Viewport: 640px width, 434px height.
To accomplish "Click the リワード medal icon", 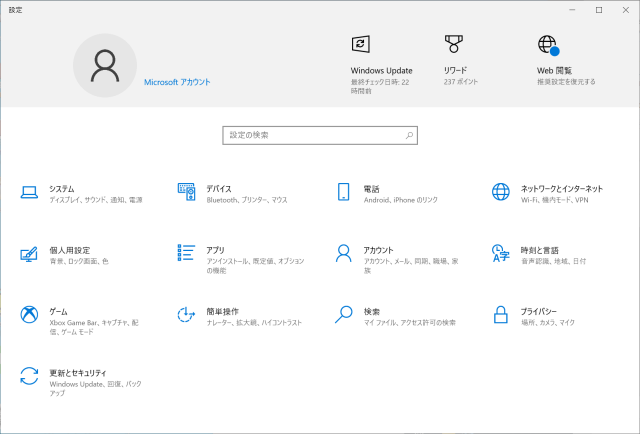I will point(454,44).
